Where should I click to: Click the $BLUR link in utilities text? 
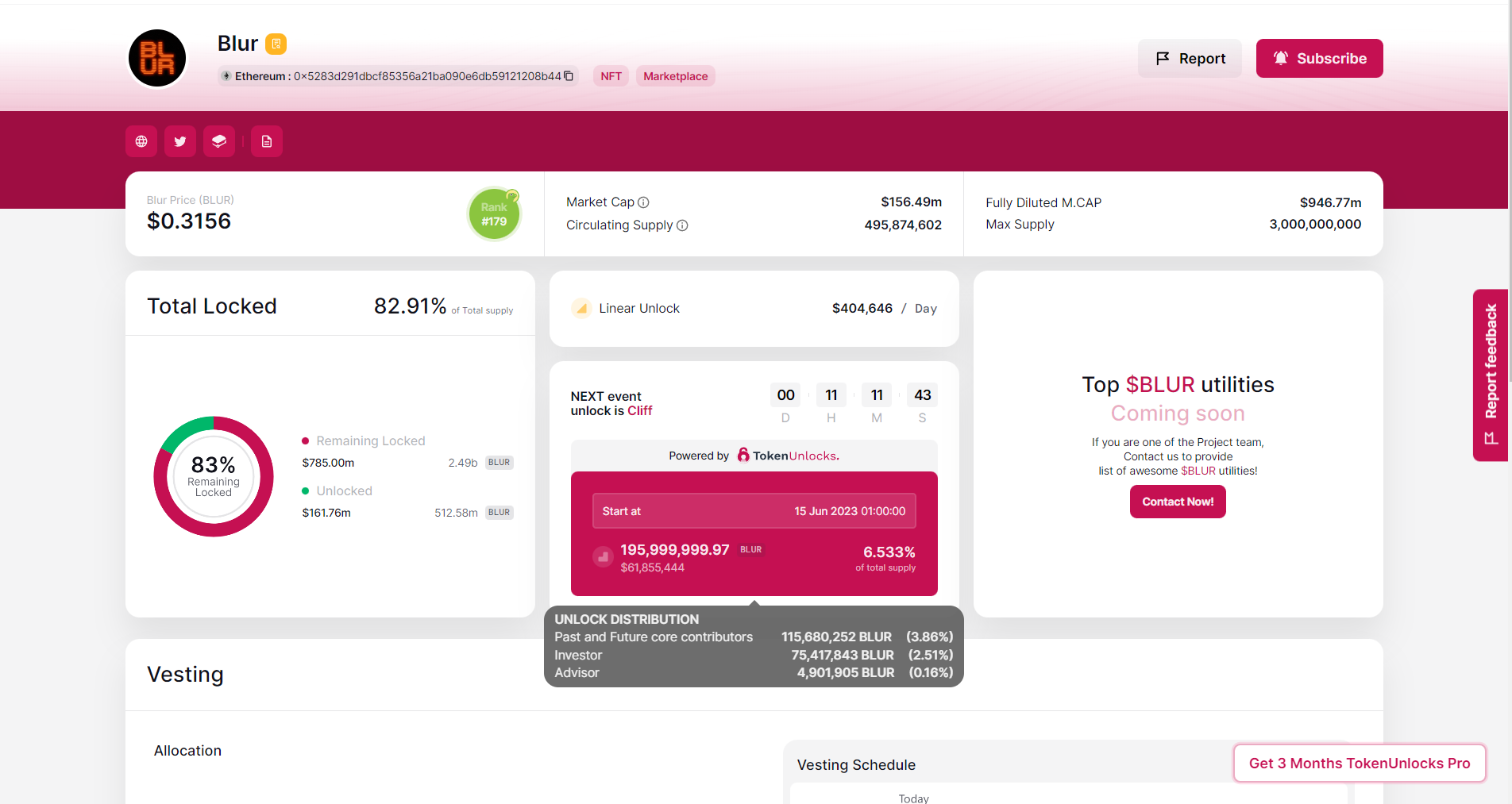point(1198,471)
